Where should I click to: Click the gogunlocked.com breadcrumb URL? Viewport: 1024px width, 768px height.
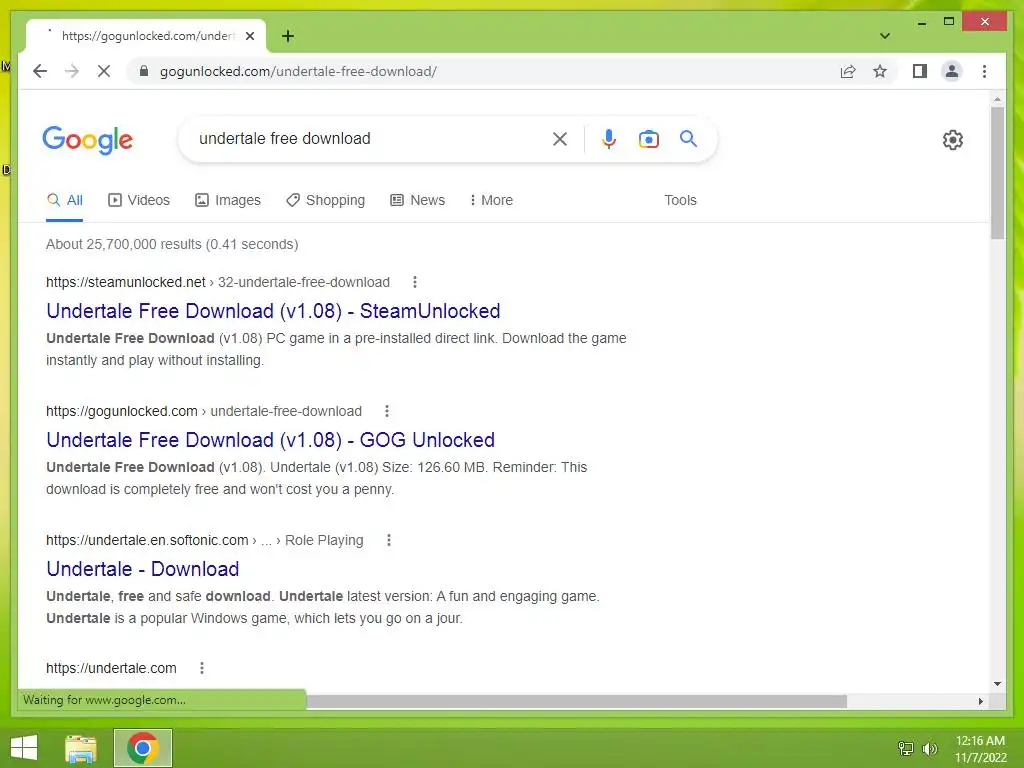point(204,411)
